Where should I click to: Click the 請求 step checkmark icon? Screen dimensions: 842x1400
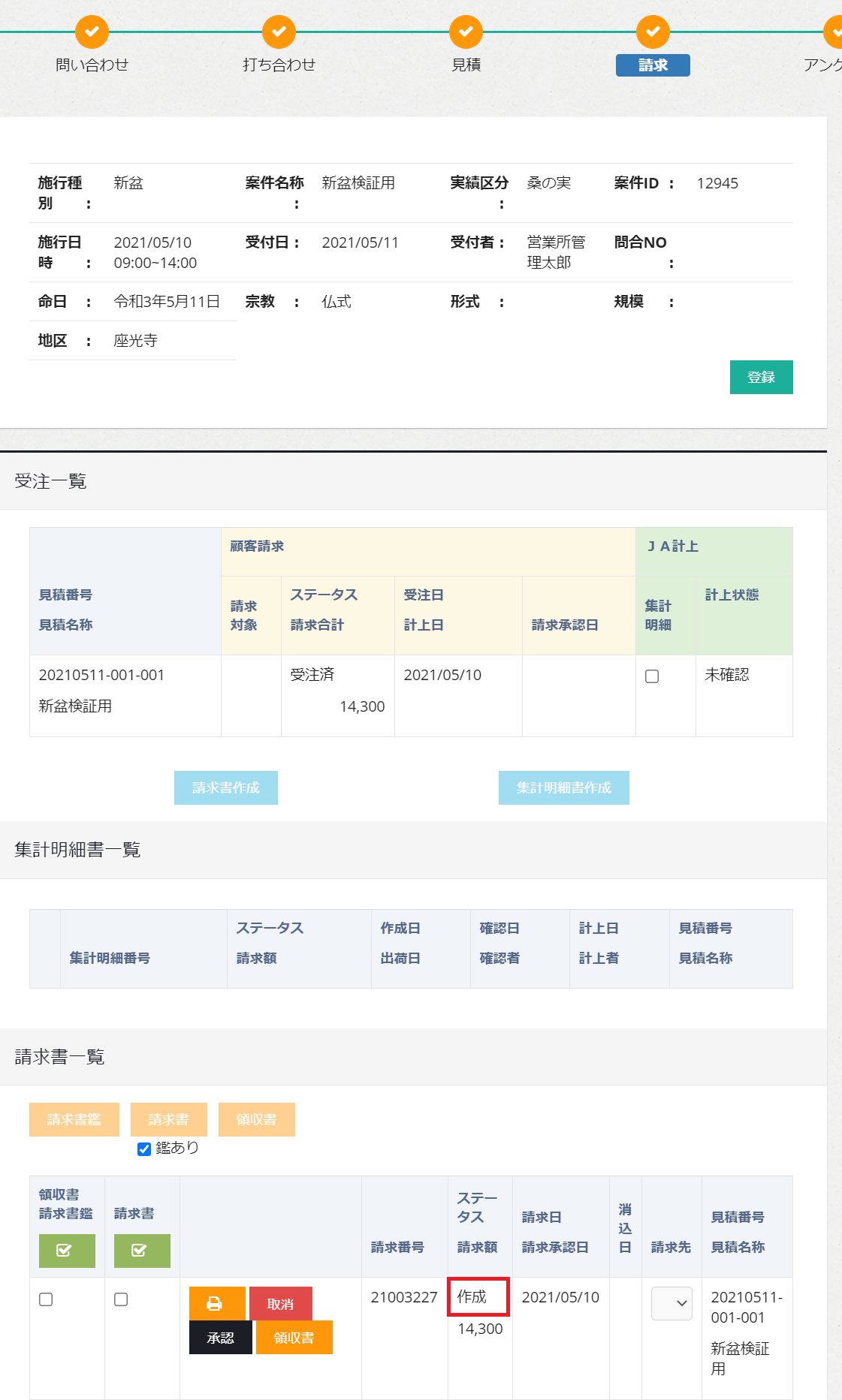tap(653, 32)
